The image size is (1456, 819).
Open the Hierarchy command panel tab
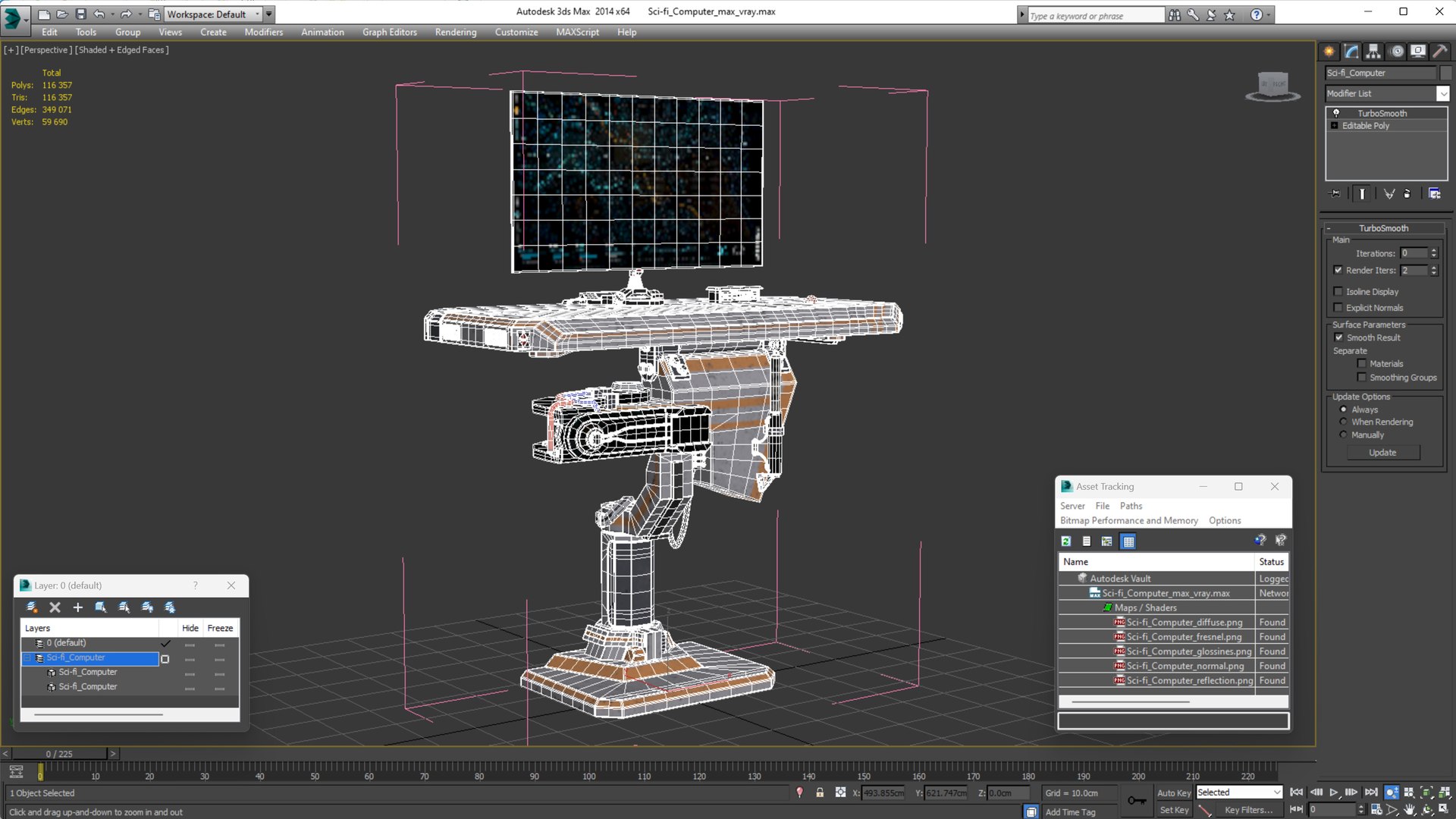1373,52
